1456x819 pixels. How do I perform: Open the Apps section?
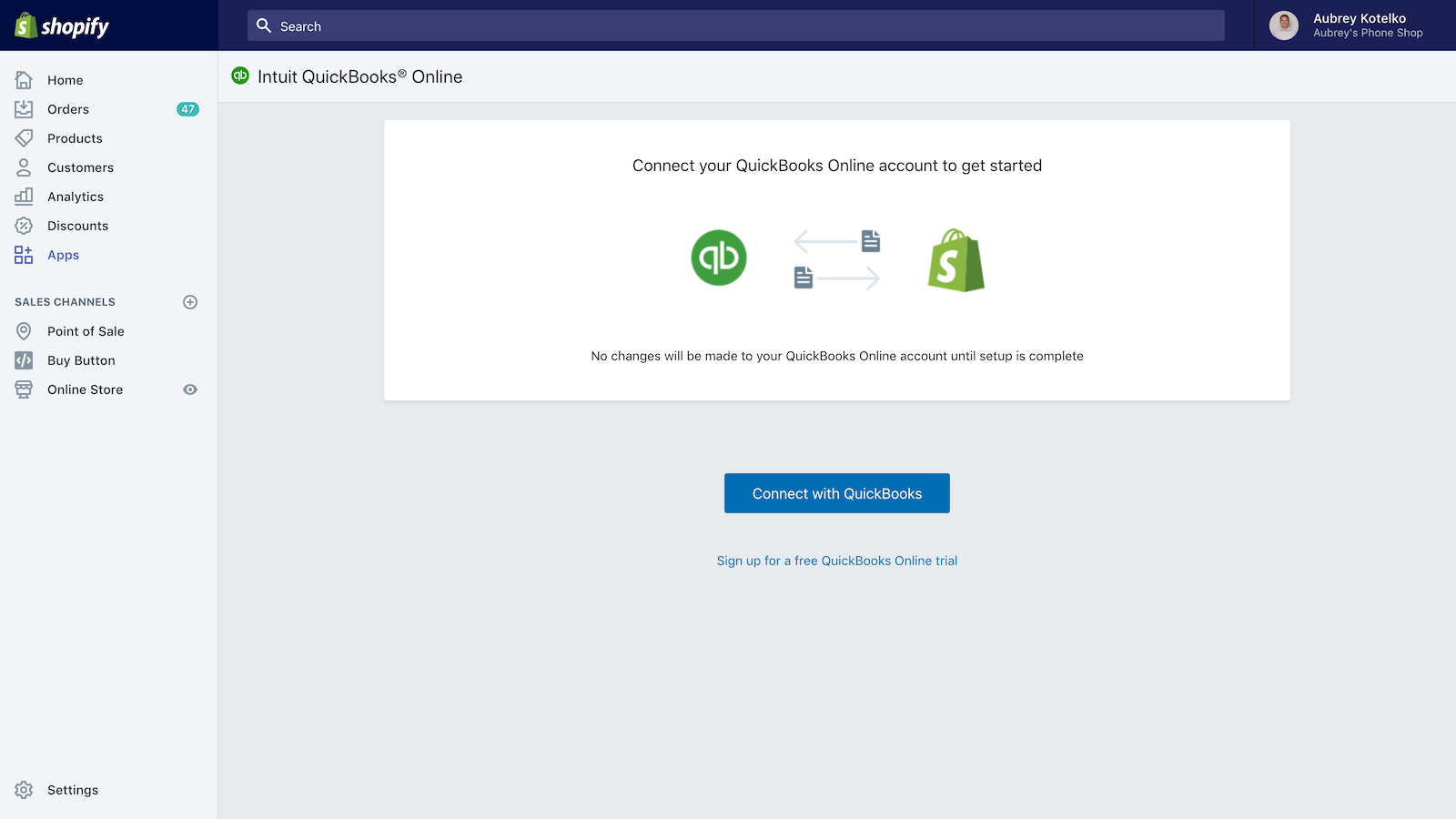(64, 255)
